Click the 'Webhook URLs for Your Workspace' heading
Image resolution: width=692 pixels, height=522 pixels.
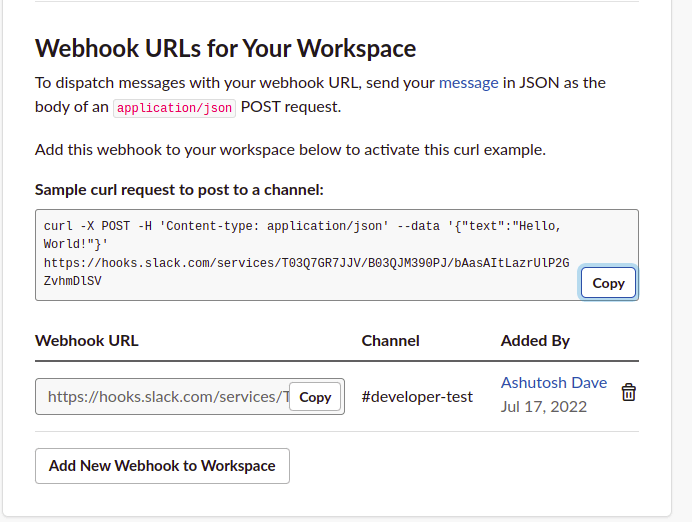click(x=225, y=48)
